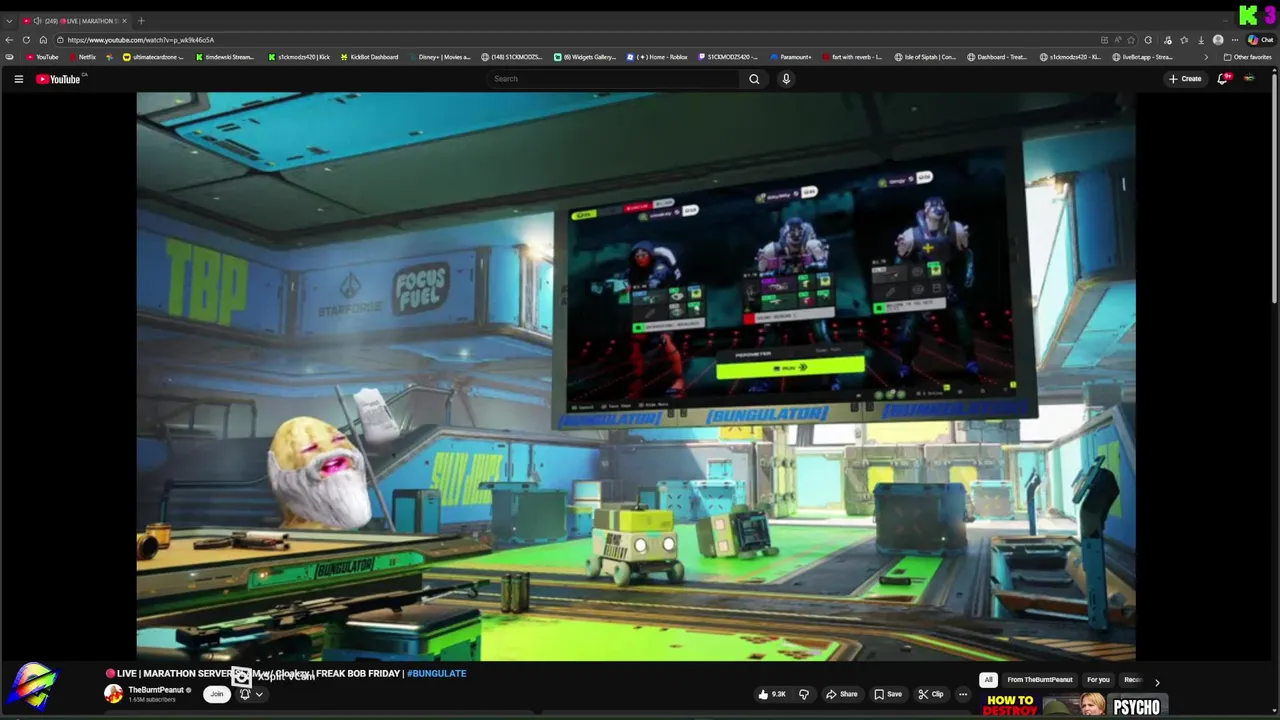
Task: Open the KickBot Dashboard bookmark
Action: coord(370,57)
